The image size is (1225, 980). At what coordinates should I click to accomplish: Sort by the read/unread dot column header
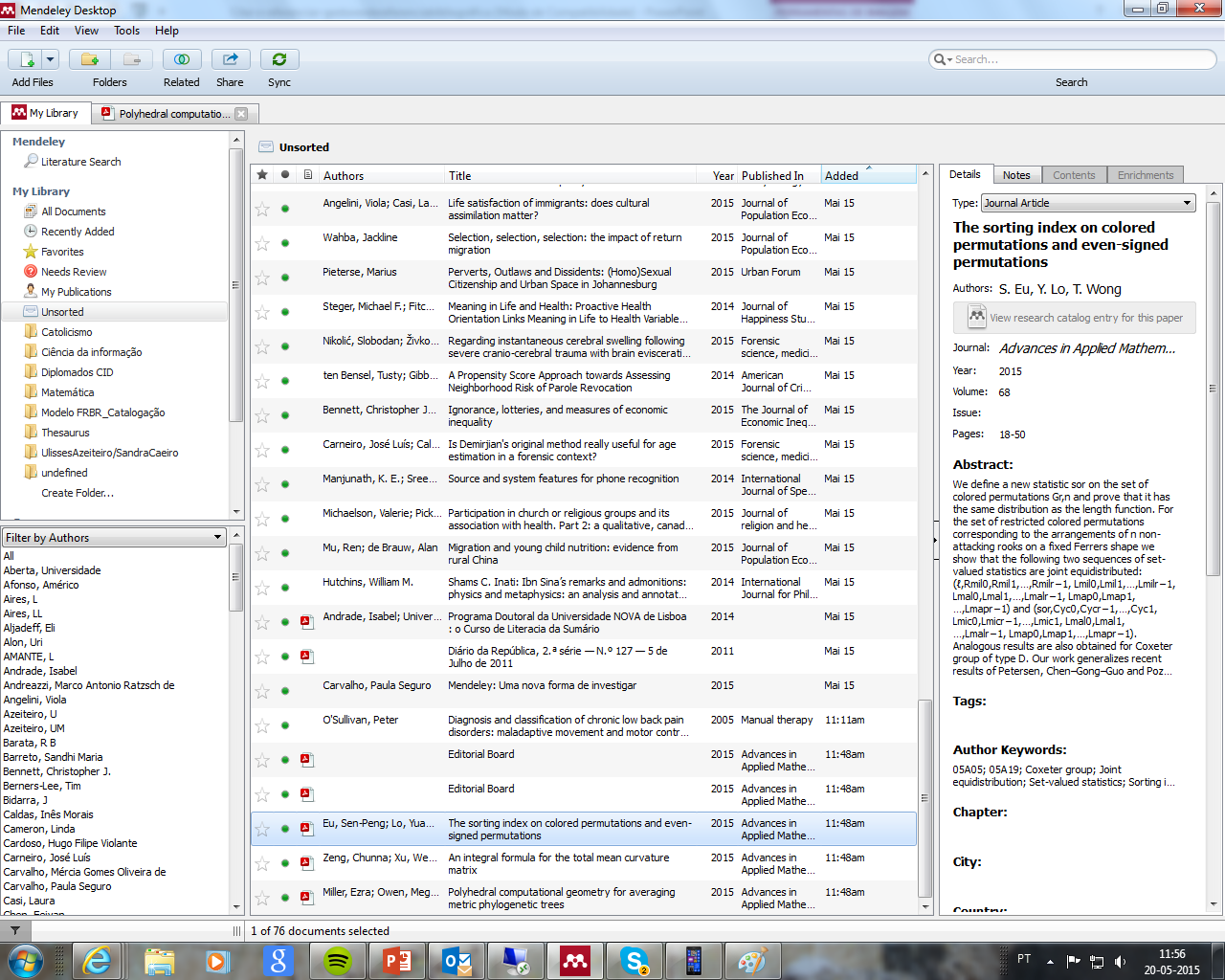pyautogui.click(x=285, y=175)
